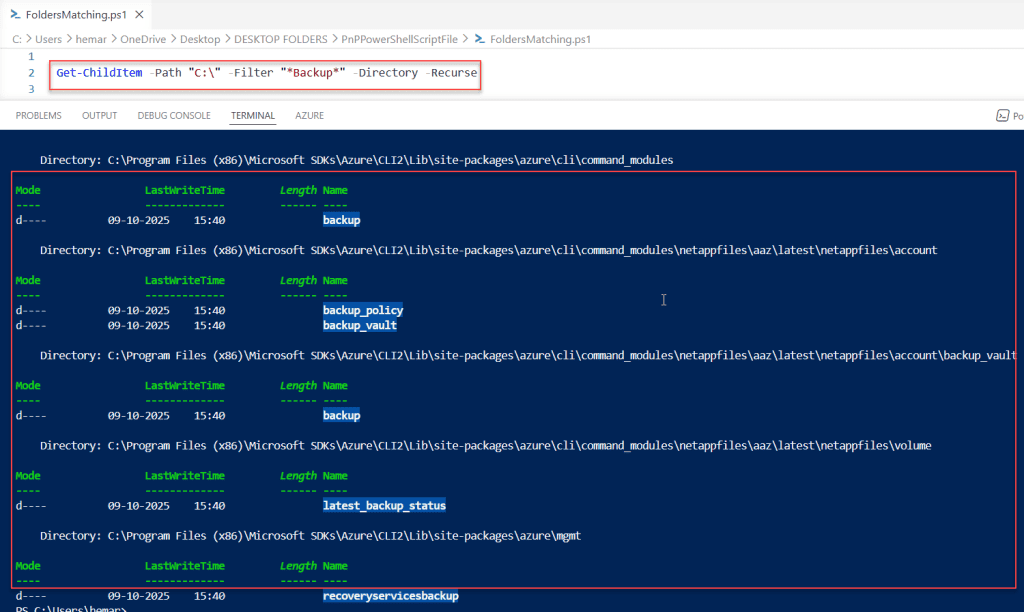Image resolution: width=1024 pixels, height=612 pixels.
Task: Select the FoldersMatching.ps1 file tab
Action: 76,14
